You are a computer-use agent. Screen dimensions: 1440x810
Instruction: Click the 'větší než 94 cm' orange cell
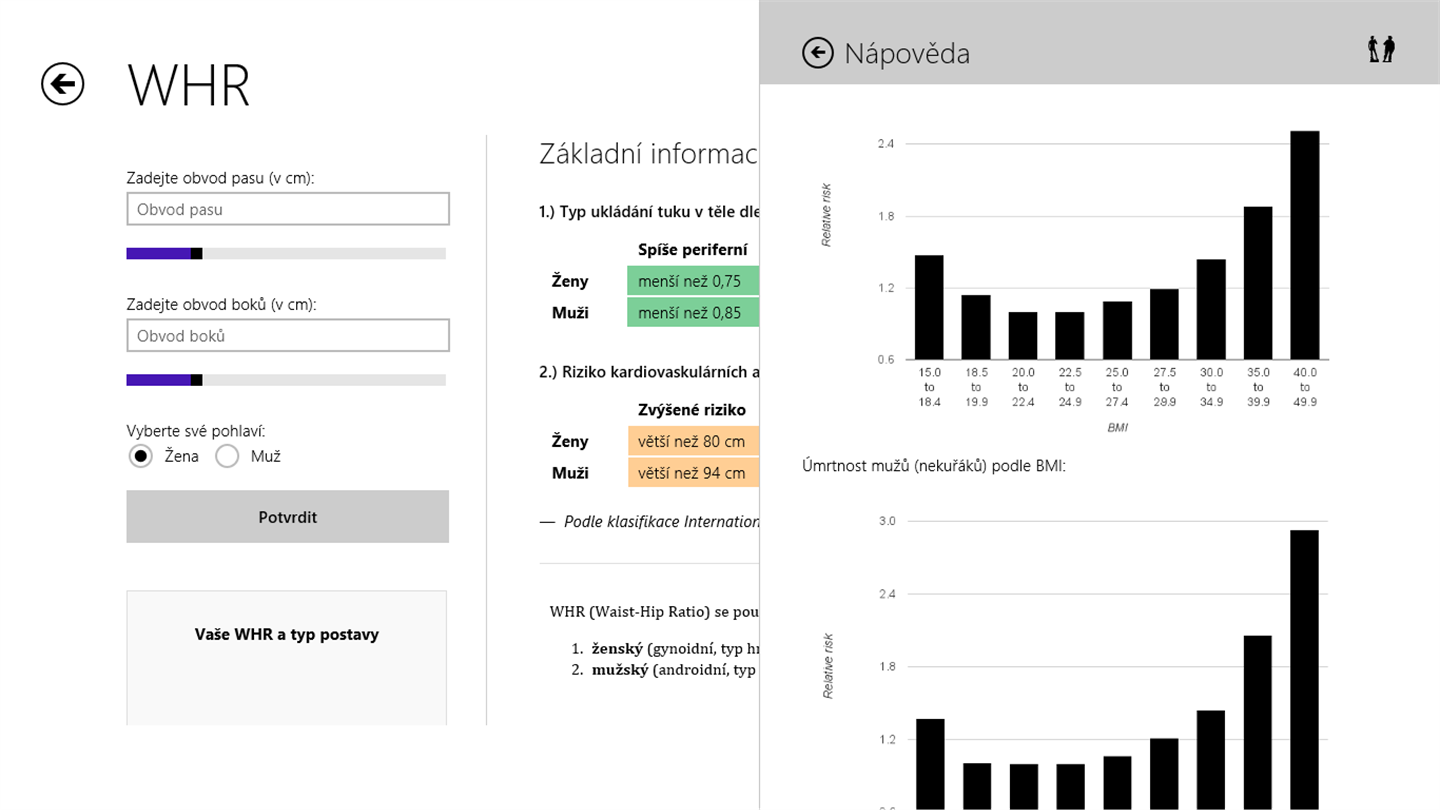point(693,473)
